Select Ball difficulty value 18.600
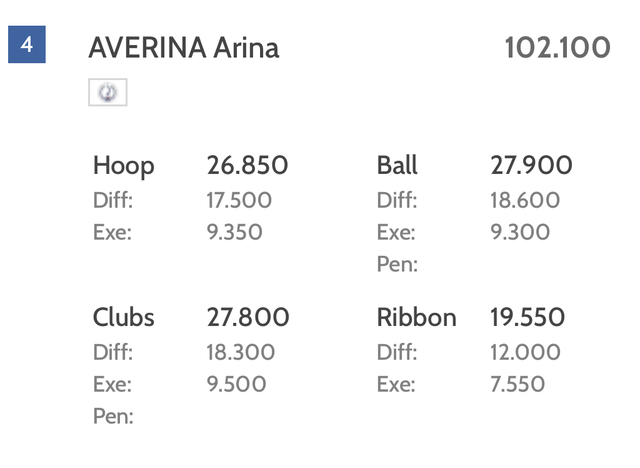Screen dimensions: 640x468 525,200
